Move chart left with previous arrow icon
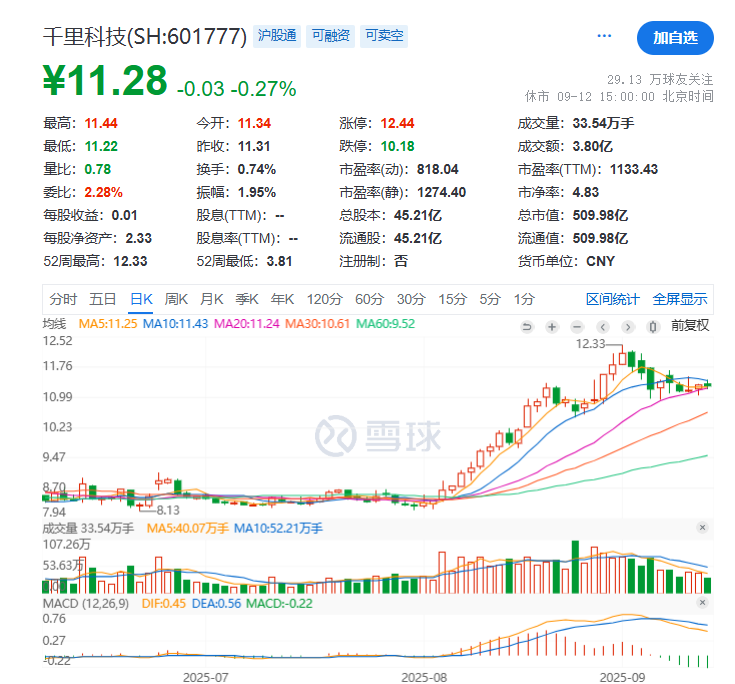The height and width of the screenshot is (684, 735). click(603, 327)
